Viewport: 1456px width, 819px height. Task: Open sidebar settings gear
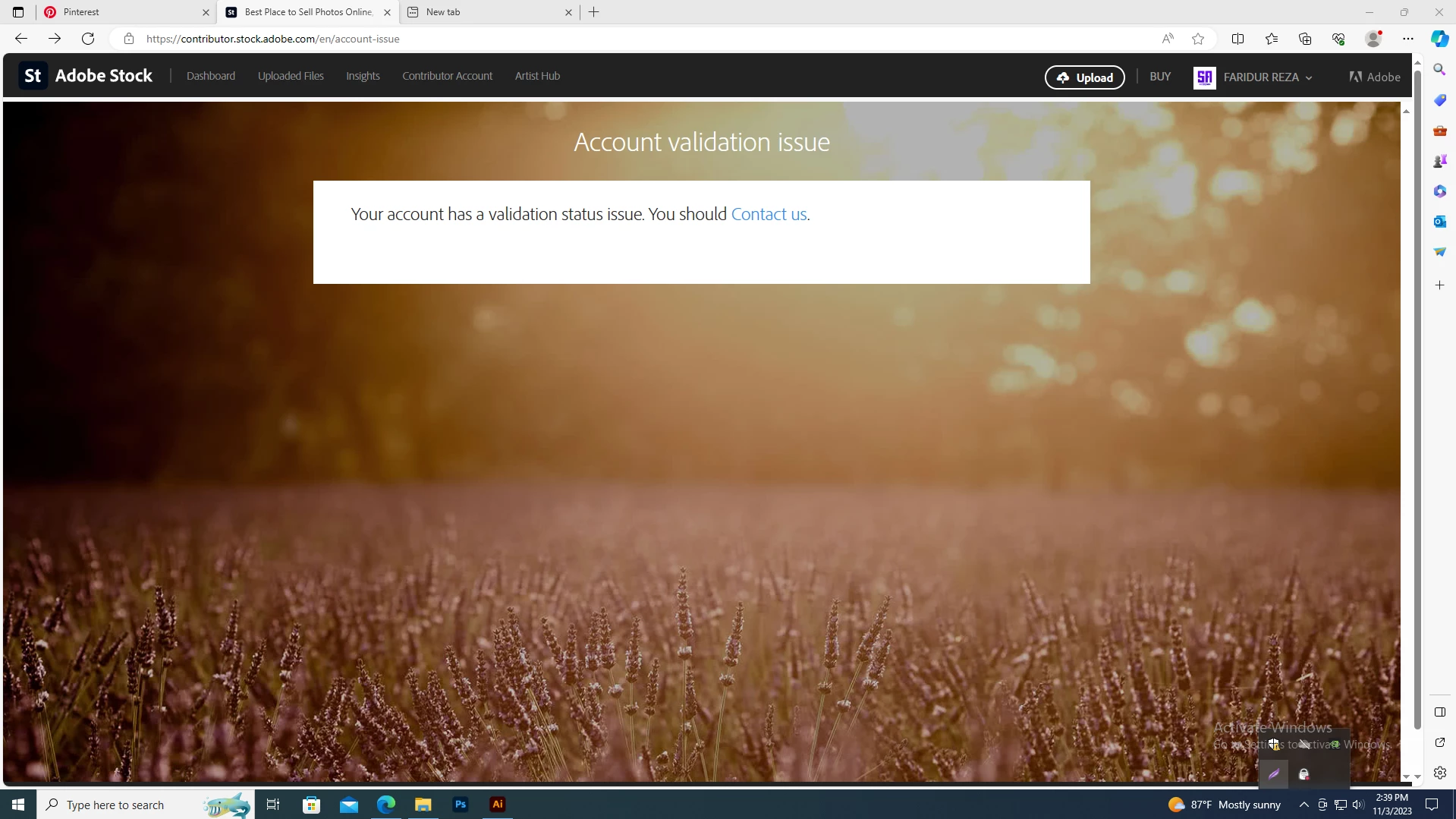click(x=1439, y=773)
